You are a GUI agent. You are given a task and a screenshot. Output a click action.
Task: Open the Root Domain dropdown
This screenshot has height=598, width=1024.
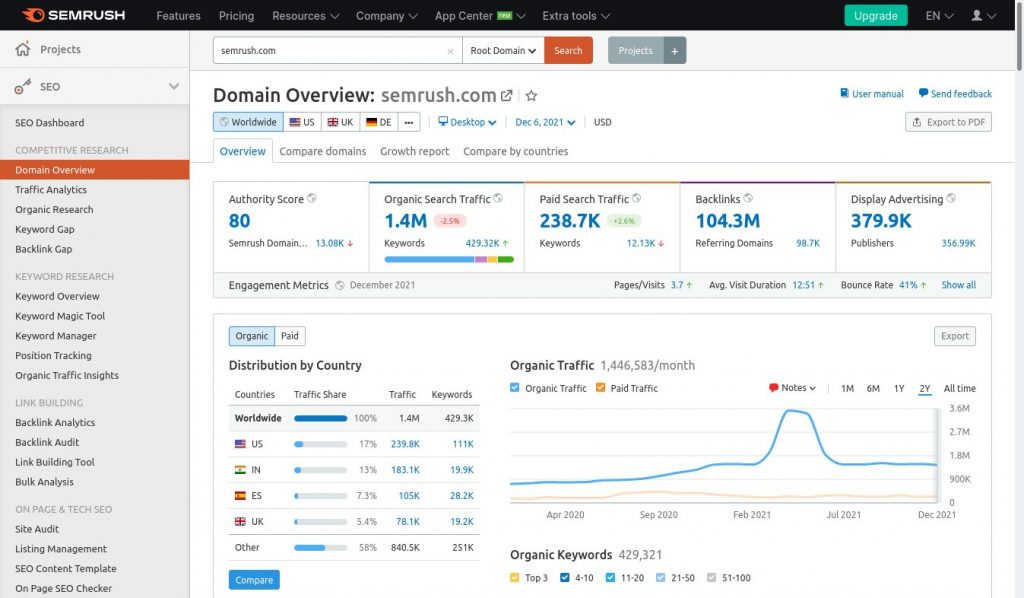(x=504, y=50)
